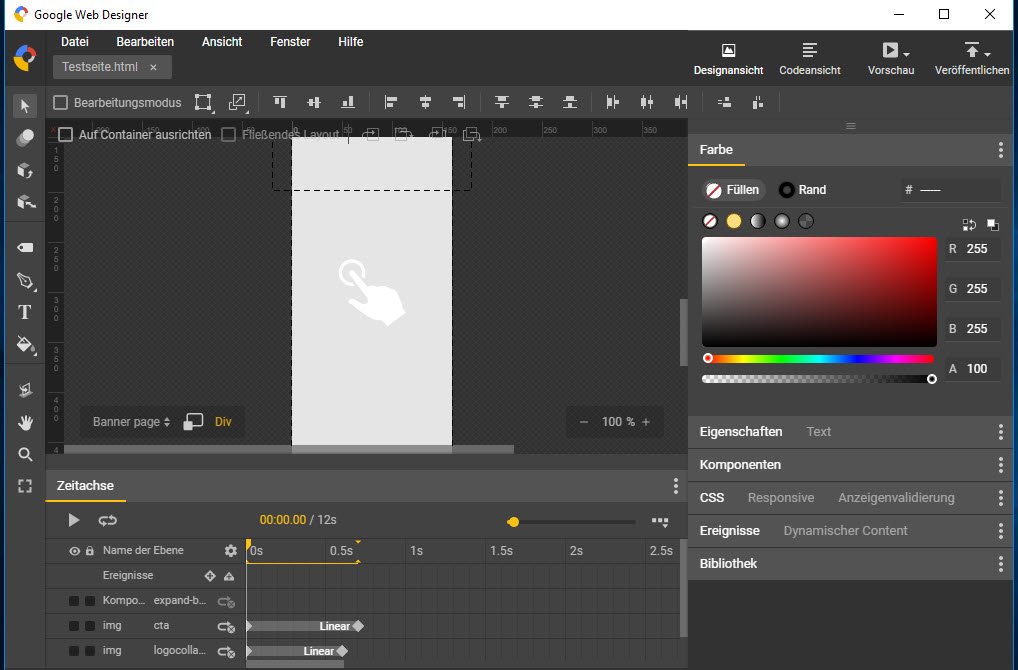Select the Rand stroke button
The image size is (1018, 670).
803,190
